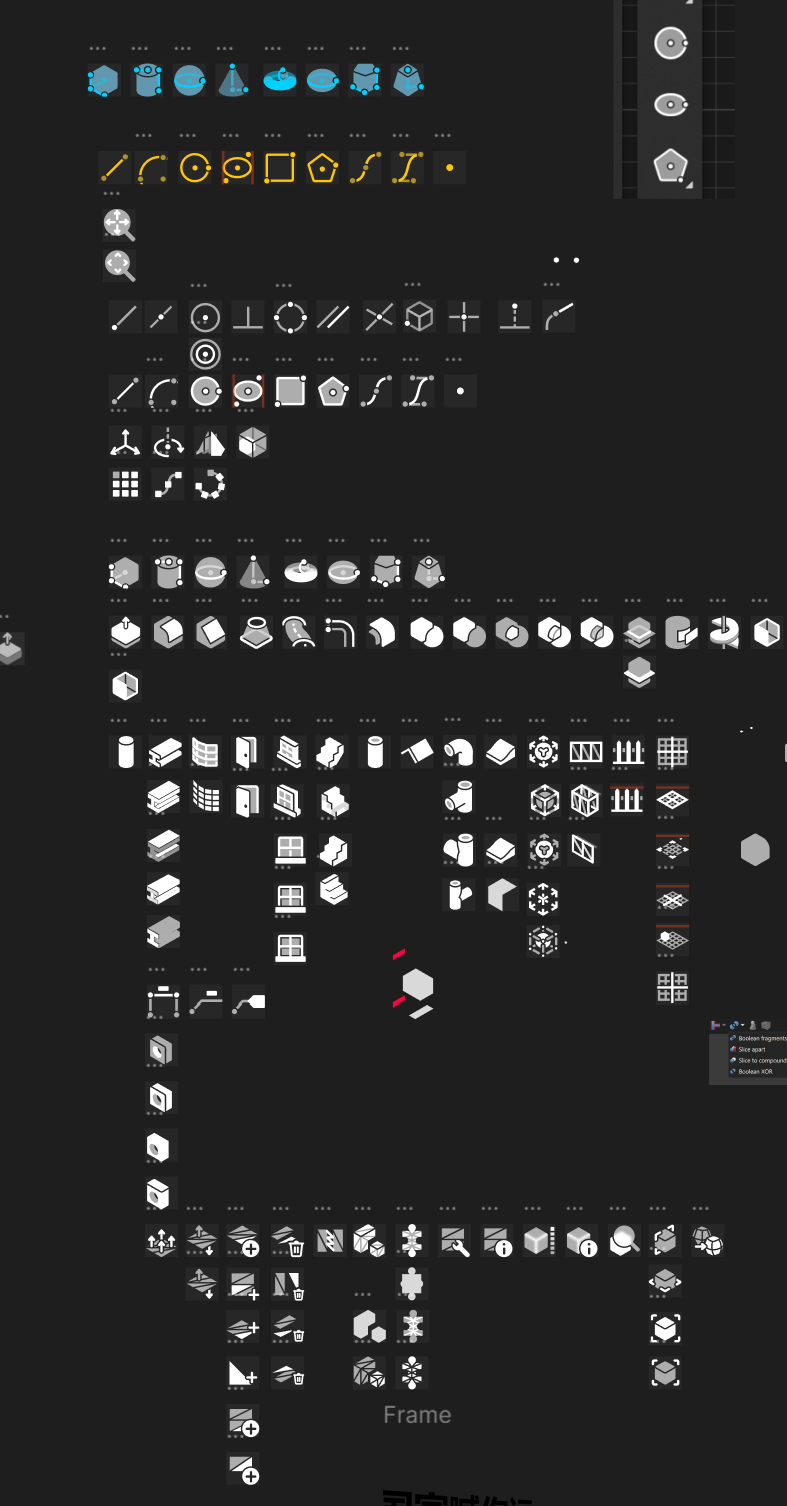Pick the yellow rectangle tool icon
The height and width of the screenshot is (1506, 787).
(279, 168)
